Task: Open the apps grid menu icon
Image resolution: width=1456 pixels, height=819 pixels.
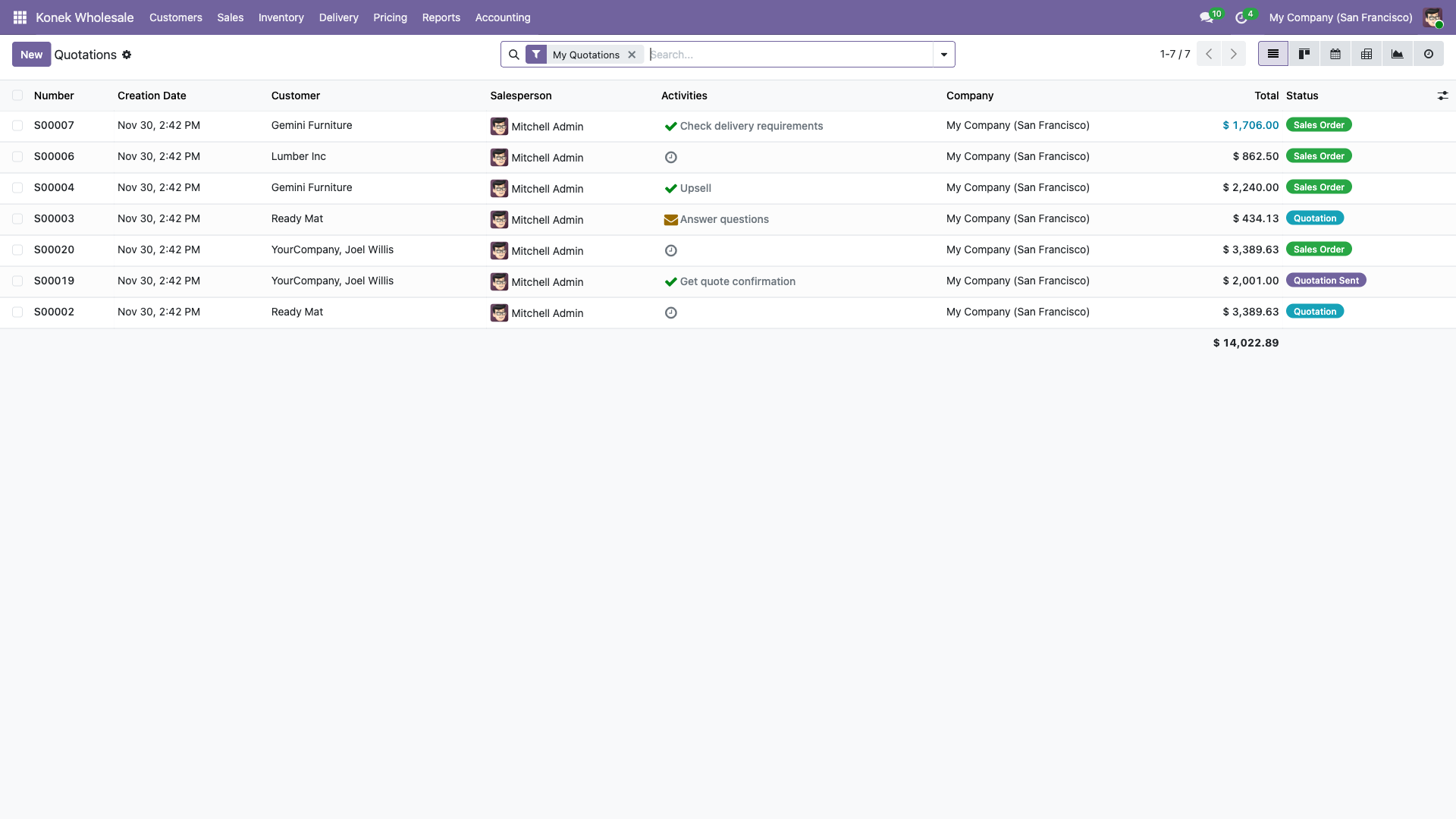Action: pos(20,17)
